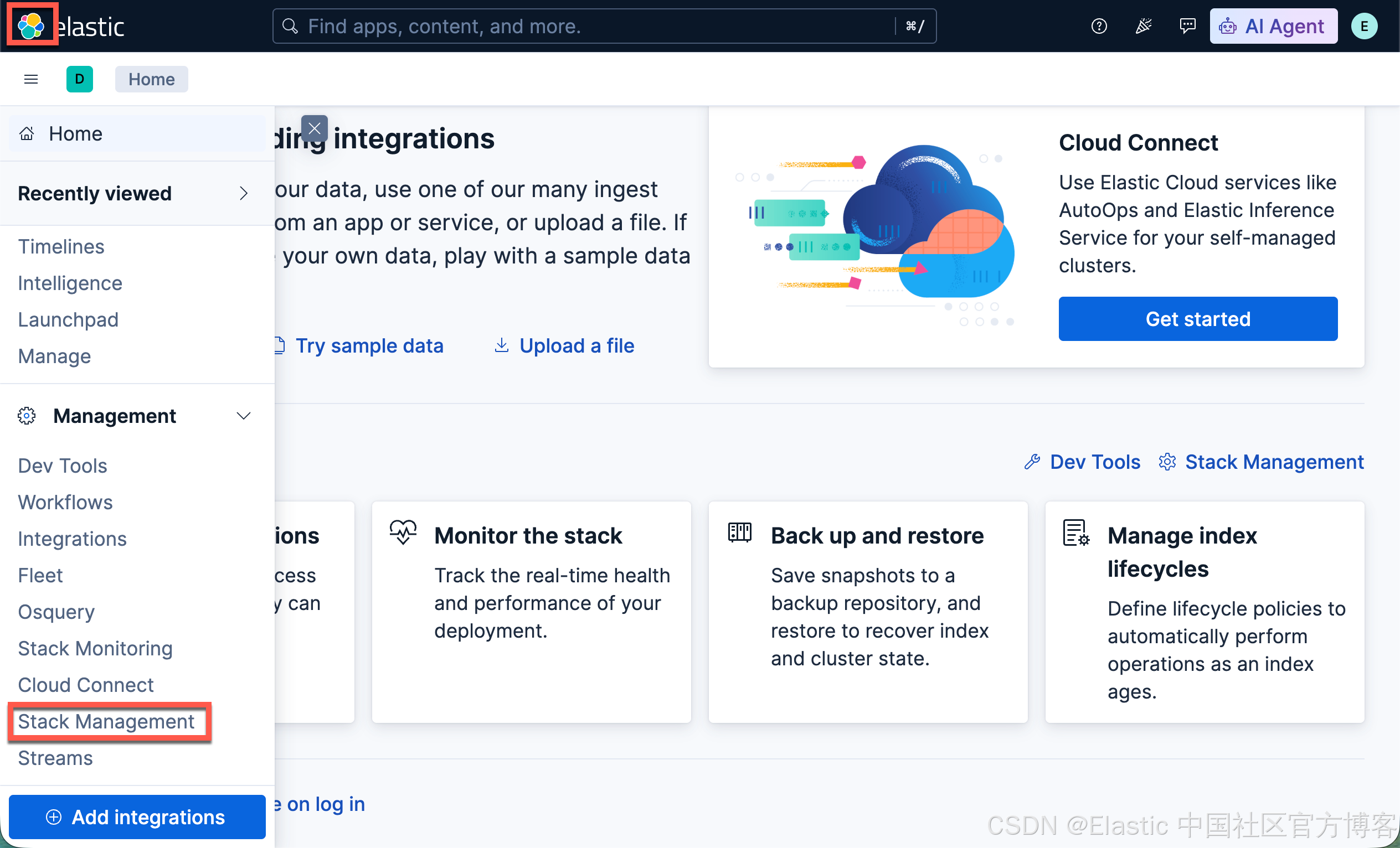The height and width of the screenshot is (848, 1400).
Task: Open Intelligence from recently viewed
Action: point(70,283)
